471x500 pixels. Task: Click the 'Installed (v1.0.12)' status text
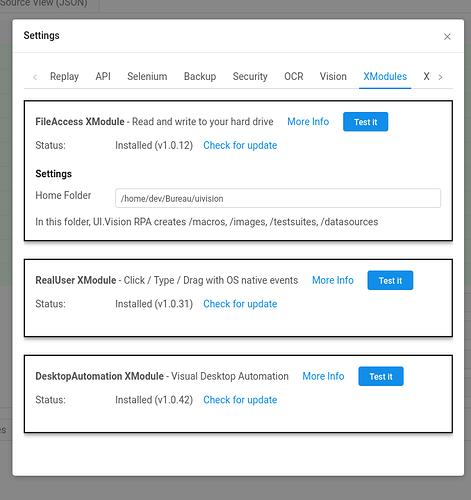154,145
